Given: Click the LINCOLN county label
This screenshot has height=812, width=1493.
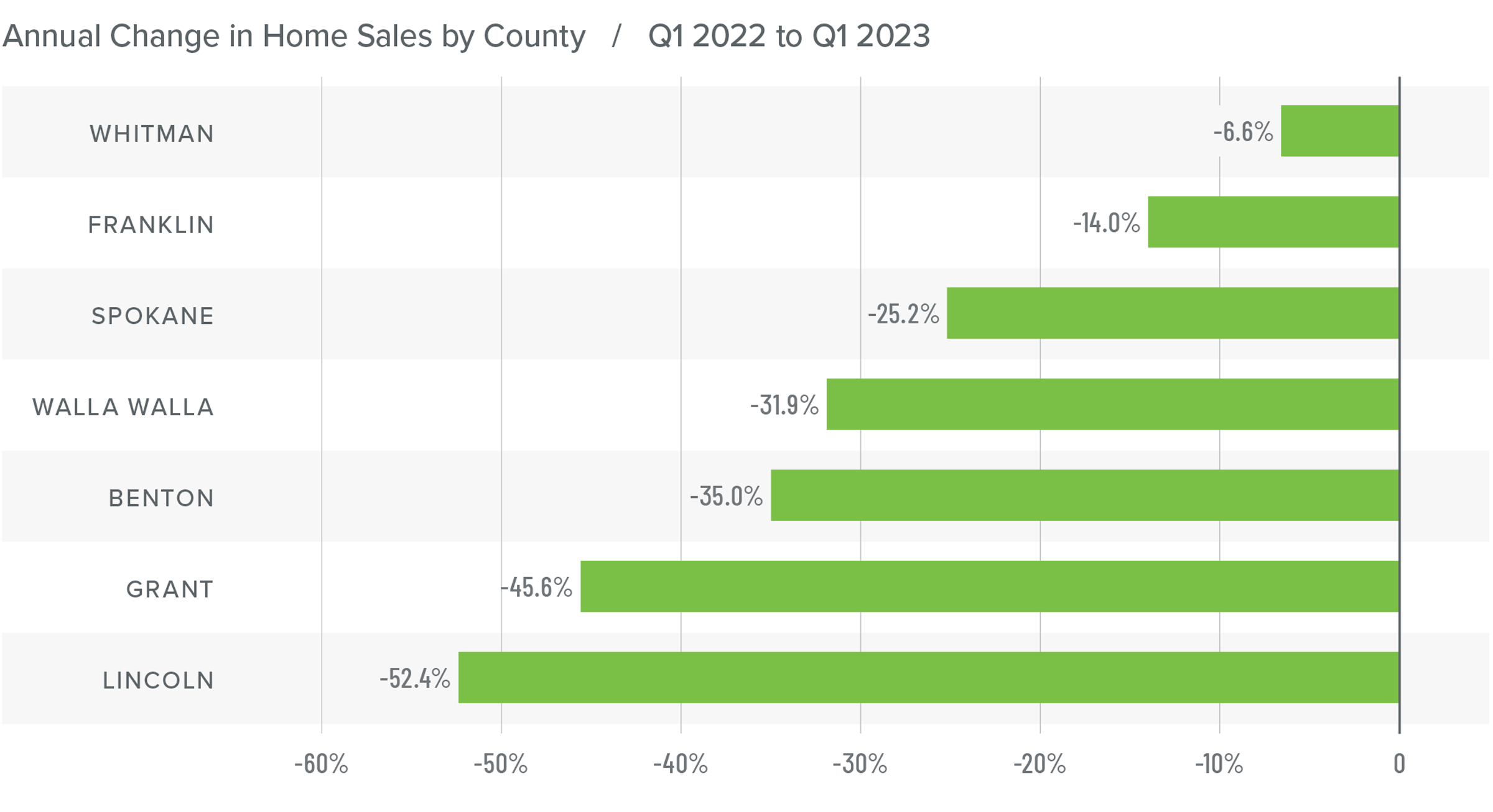Looking at the screenshot, I should click(x=159, y=680).
